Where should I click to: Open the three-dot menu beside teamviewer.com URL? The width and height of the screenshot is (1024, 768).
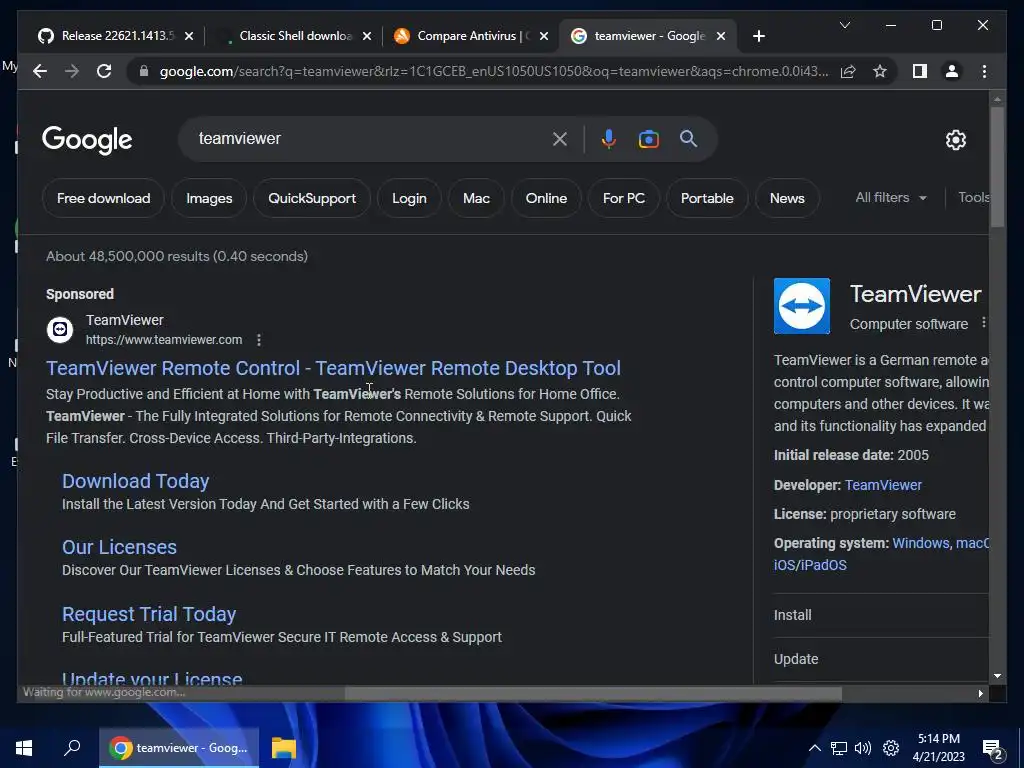259,340
